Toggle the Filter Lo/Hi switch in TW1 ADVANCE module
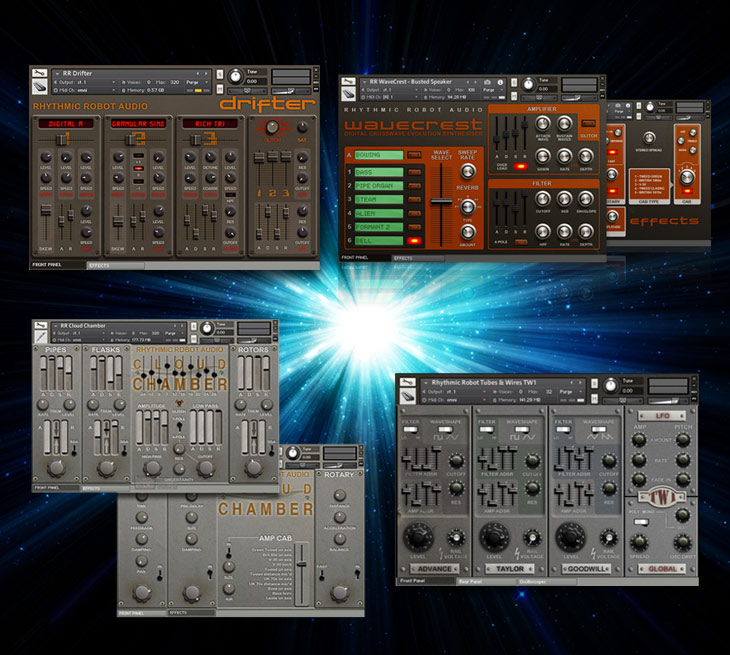The height and width of the screenshot is (655, 730). pyautogui.click(x=410, y=430)
